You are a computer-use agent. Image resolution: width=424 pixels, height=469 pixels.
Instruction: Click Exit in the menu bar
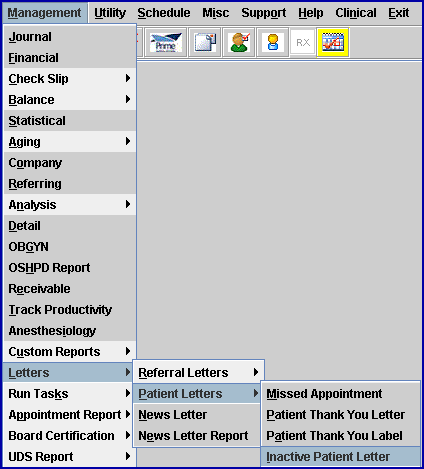click(x=399, y=13)
